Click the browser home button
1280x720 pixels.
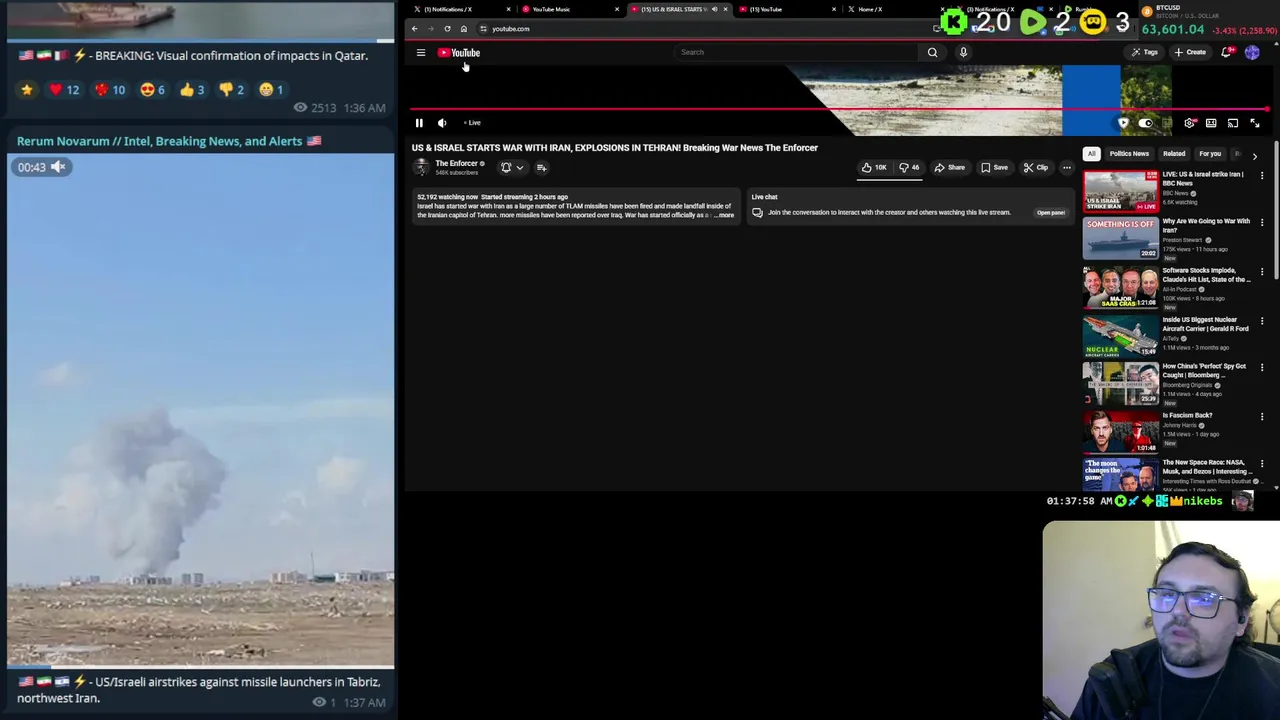click(464, 29)
